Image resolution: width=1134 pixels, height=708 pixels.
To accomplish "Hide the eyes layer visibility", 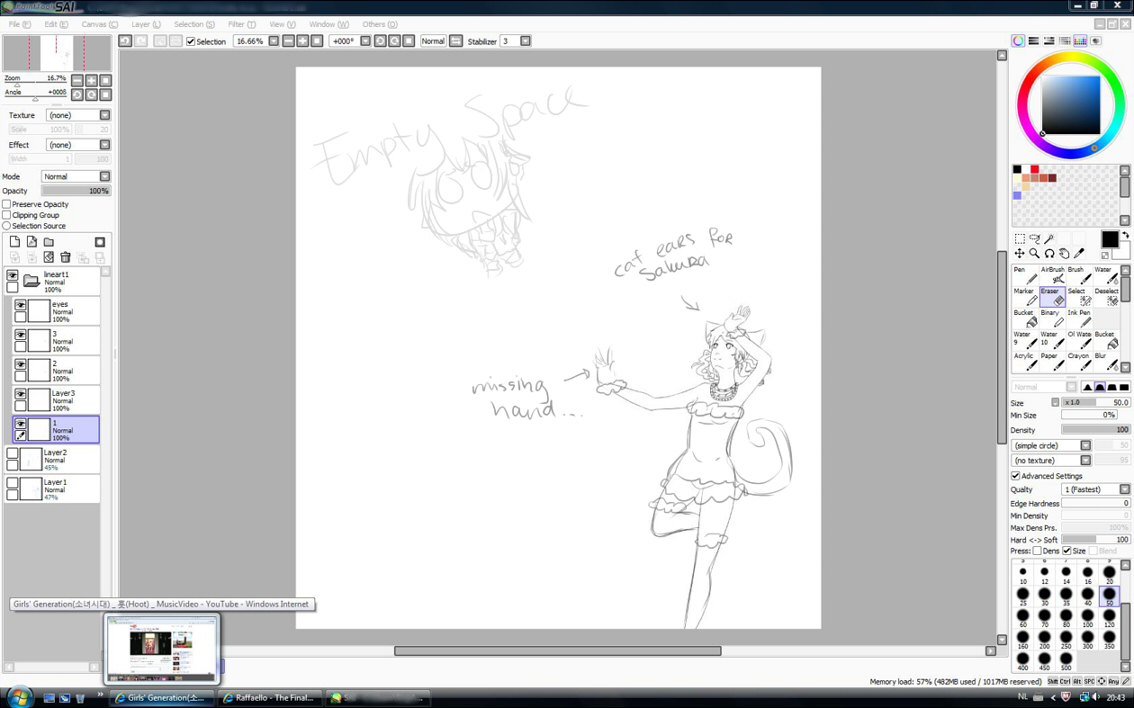I will click(x=20, y=306).
